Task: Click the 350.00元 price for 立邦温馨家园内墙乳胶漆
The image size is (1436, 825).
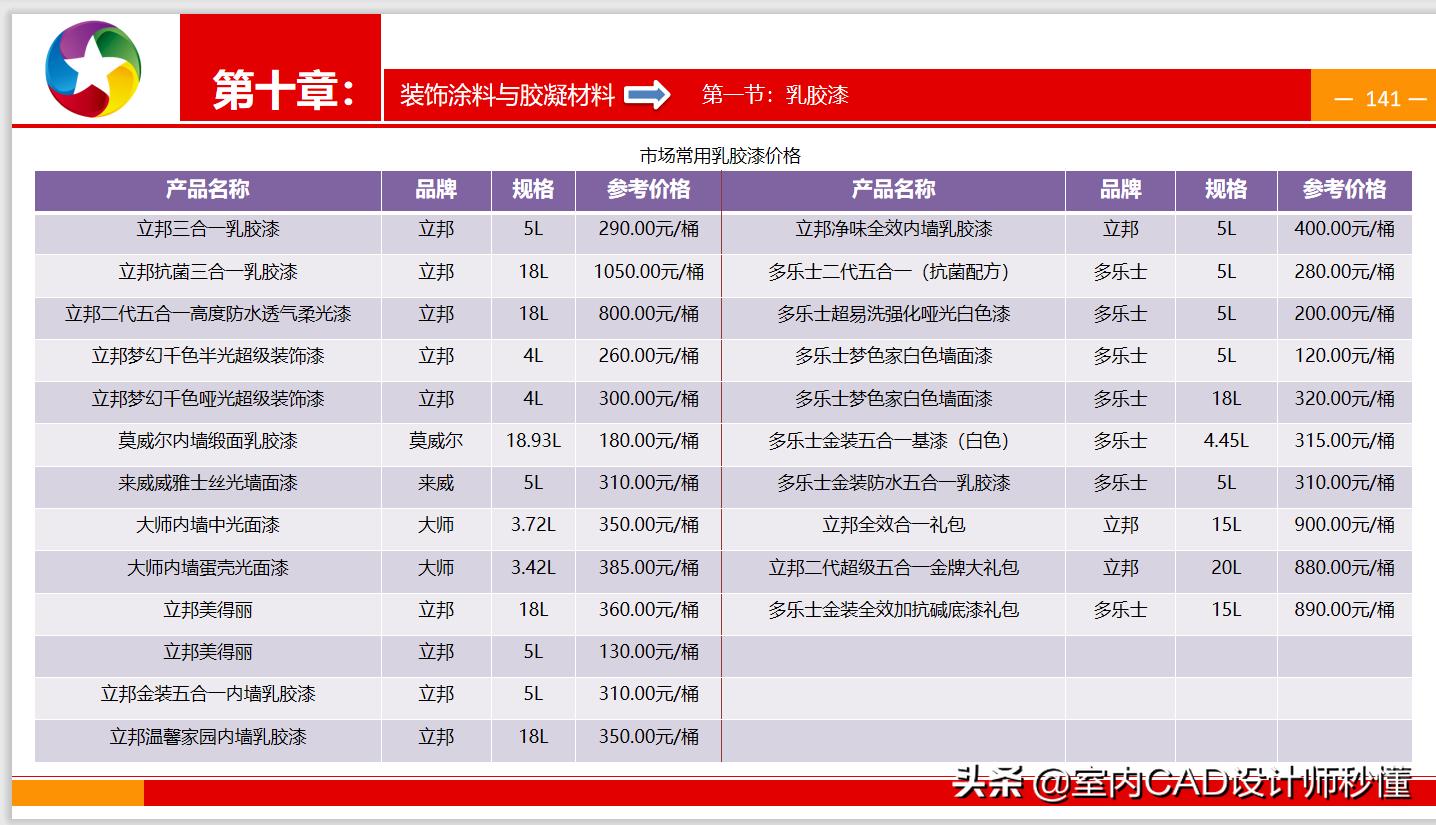Action: click(648, 736)
